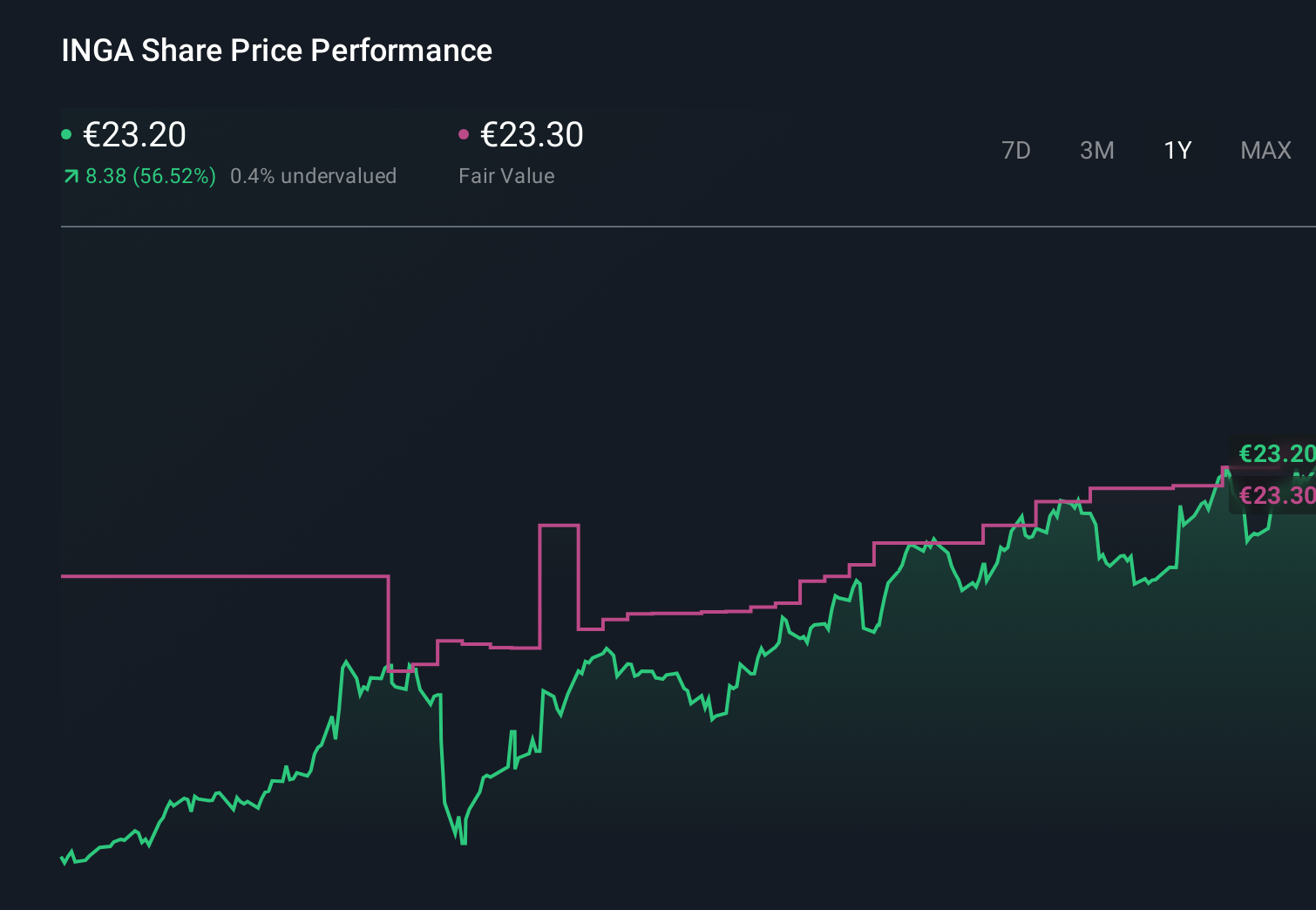Click the INGA Share Price Performance title

pos(275,51)
